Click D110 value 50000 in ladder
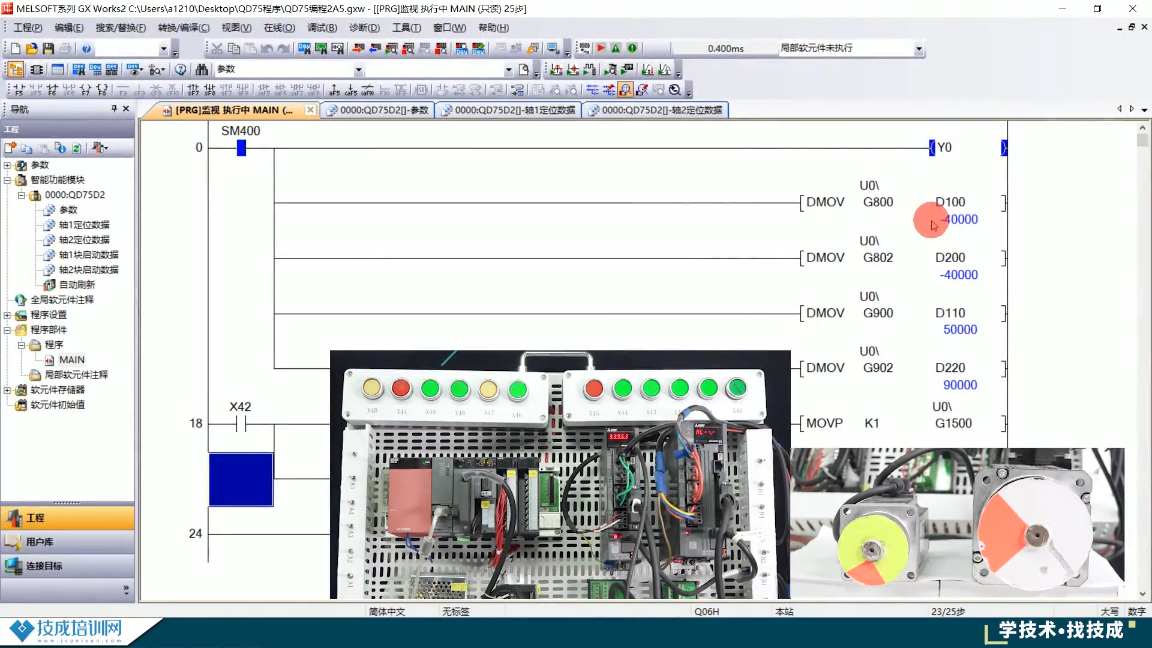1152x648 pixels. (960, 330)
